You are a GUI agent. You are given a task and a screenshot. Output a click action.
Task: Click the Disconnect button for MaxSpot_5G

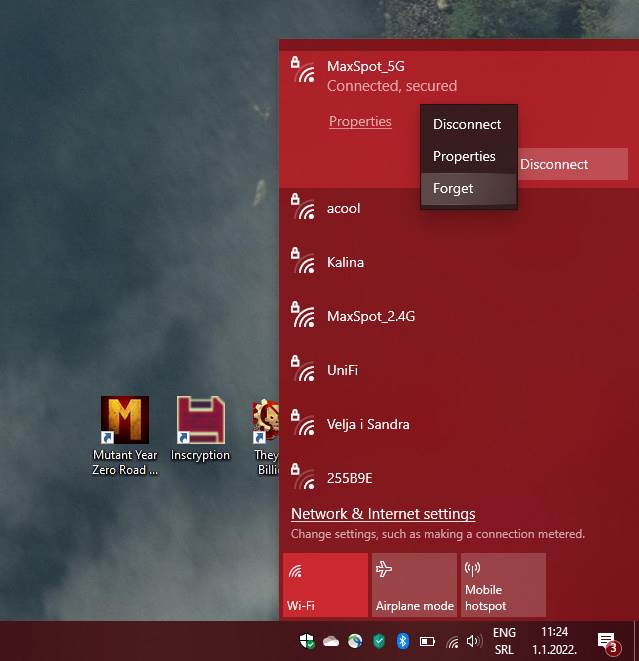pyautogui.click(x=572, y=164)
